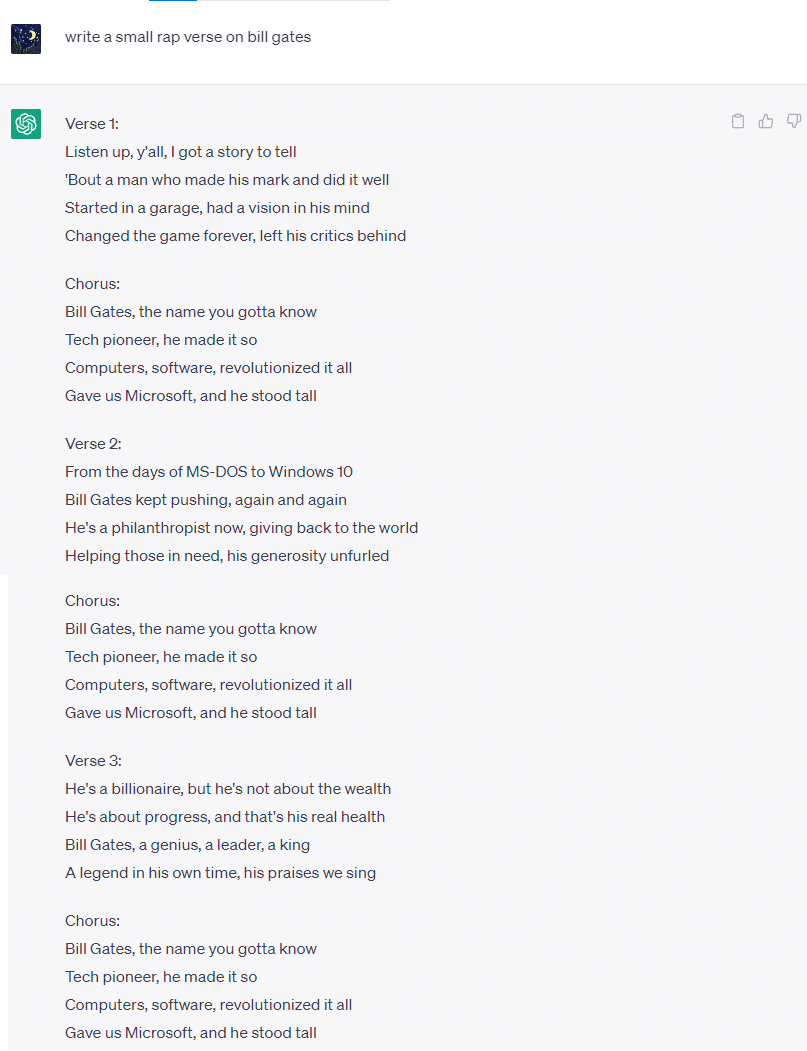This screenshot has width=807, height=1051.
Task: Click the Verse 1 heading
Action: tap(93, 123)
